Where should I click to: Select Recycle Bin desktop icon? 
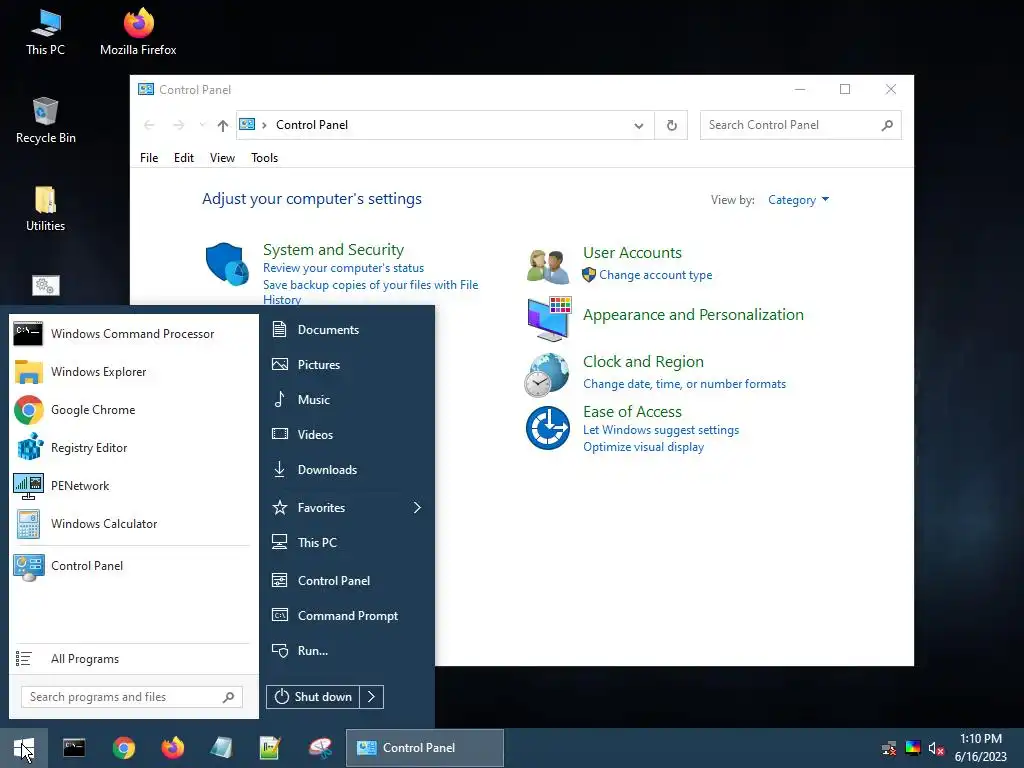45,120
